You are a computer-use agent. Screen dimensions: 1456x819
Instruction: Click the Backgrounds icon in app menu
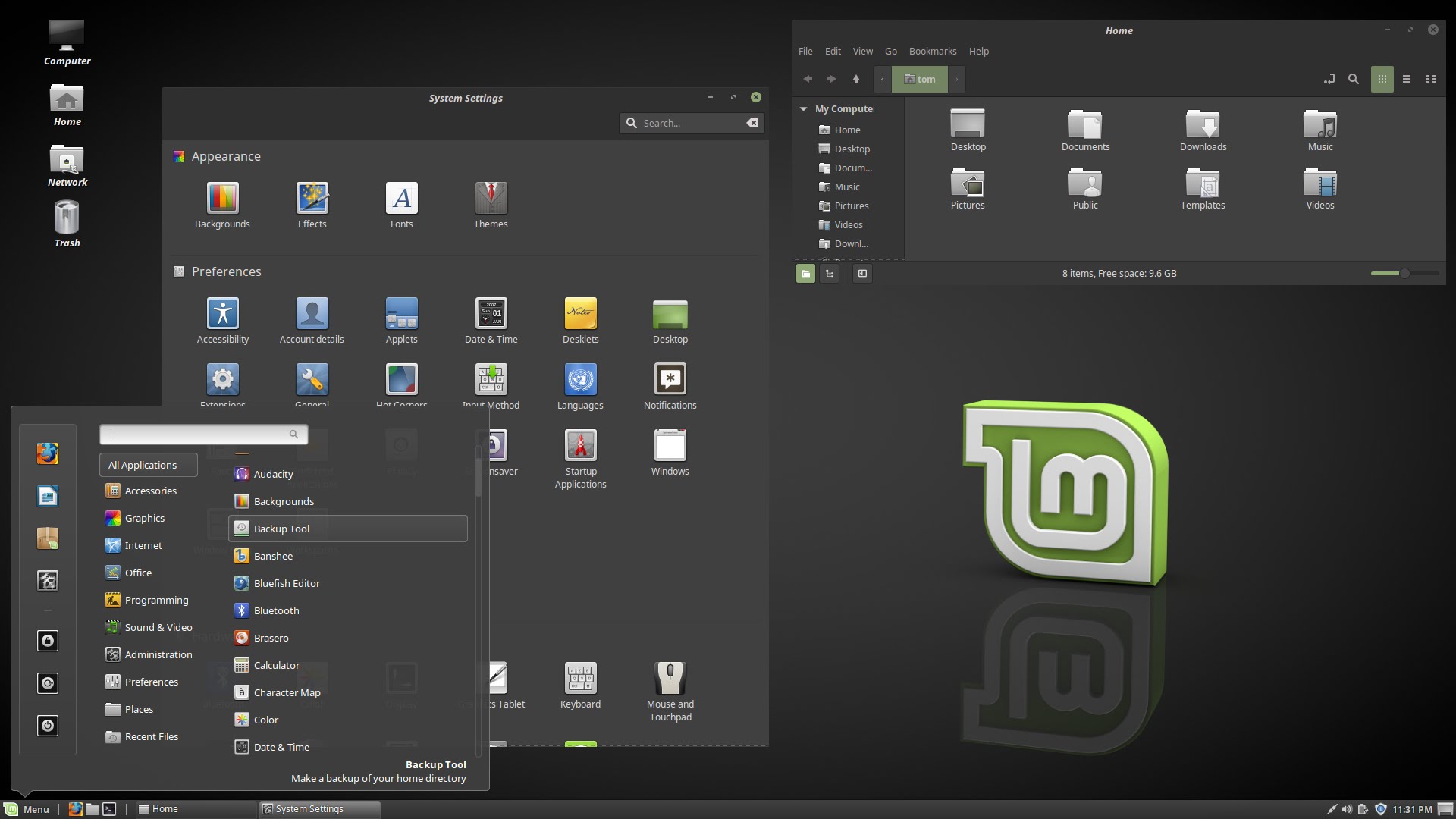283,500
